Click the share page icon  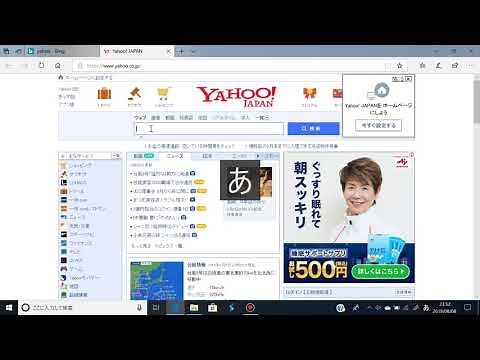455,66
